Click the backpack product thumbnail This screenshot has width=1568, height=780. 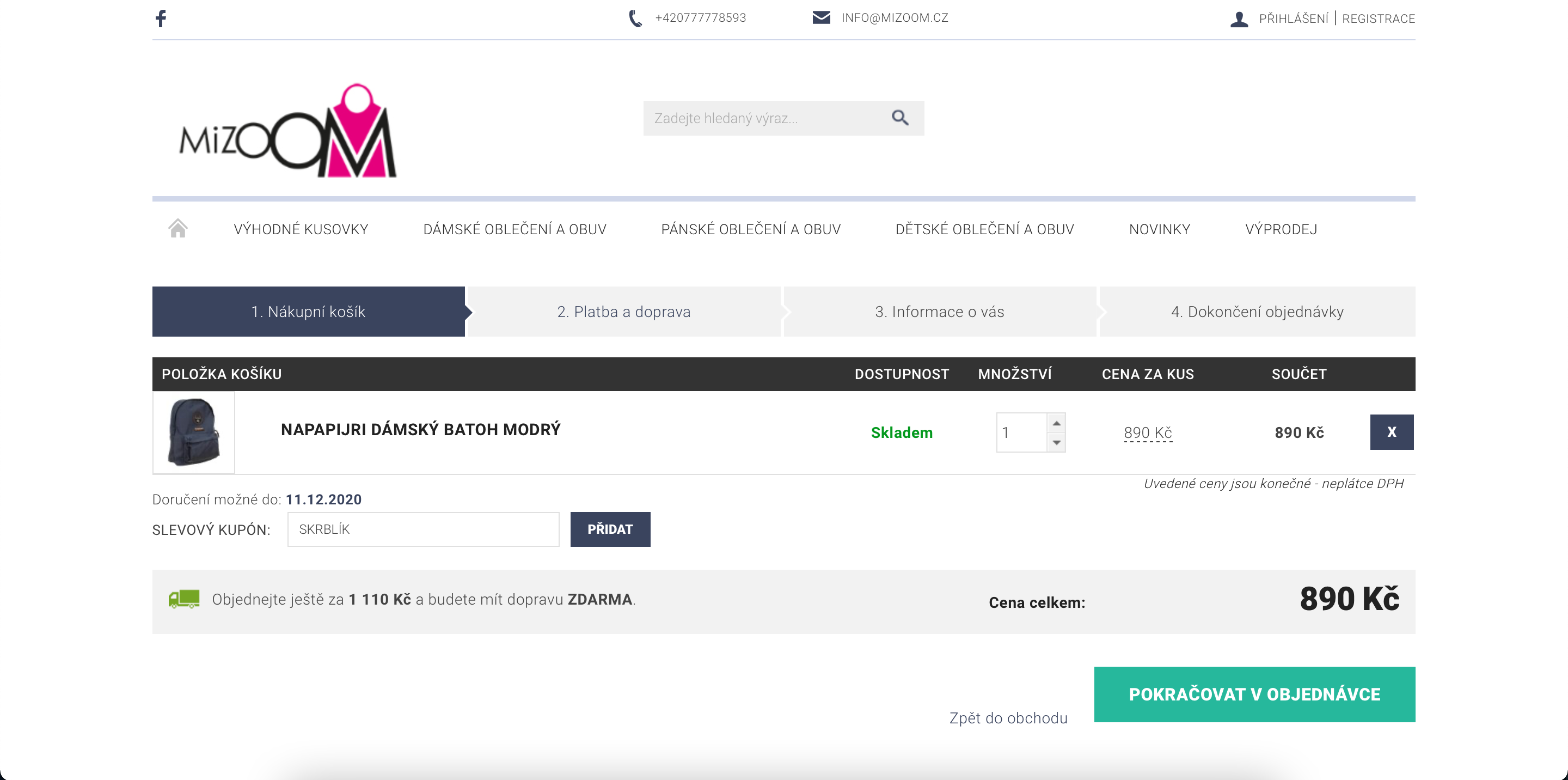pyautogui.click(x=194, y=432)
